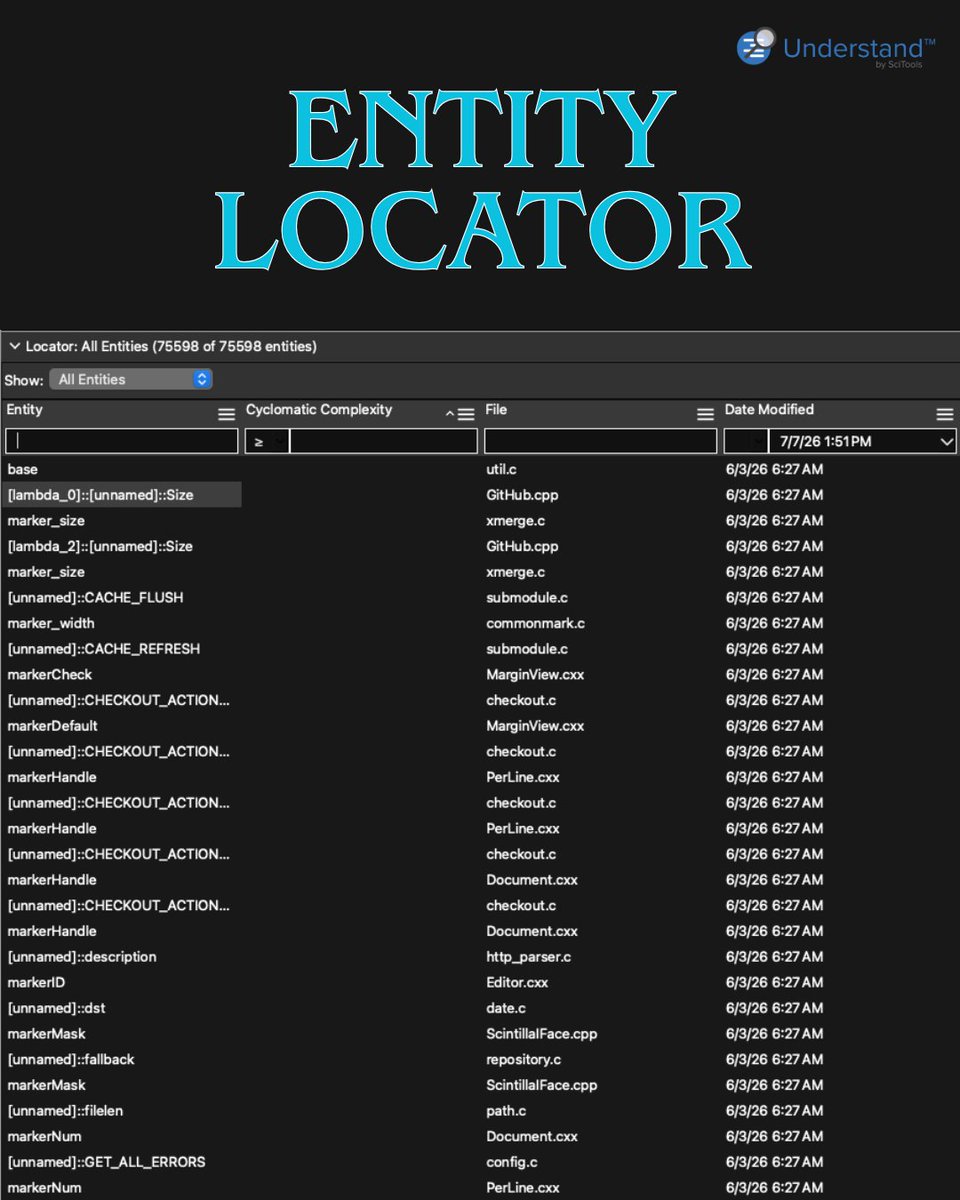Click the date cell in the markerID row
This screenshot has width=960, height=1200.
click(774, 983)
